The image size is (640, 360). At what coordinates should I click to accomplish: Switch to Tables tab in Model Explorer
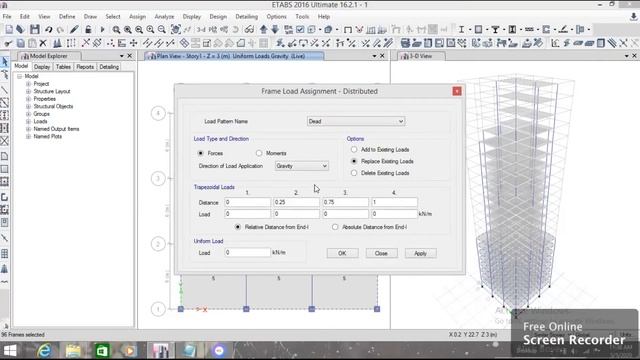click(63, 67)
